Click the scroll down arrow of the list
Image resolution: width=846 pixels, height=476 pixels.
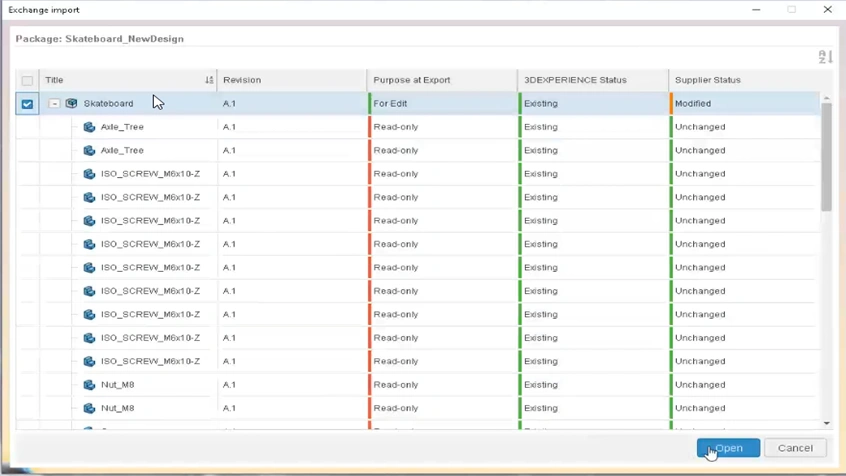click(x=826, y=424)
